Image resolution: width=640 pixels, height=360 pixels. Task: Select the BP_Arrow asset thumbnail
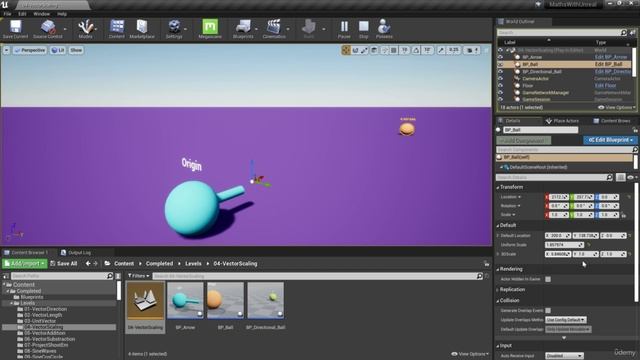coord(185,300)
